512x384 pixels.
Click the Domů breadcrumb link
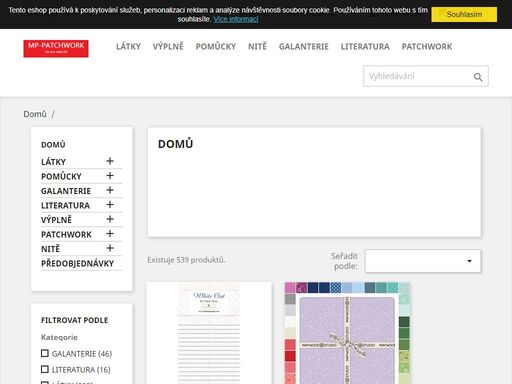(x=35, y=114)
